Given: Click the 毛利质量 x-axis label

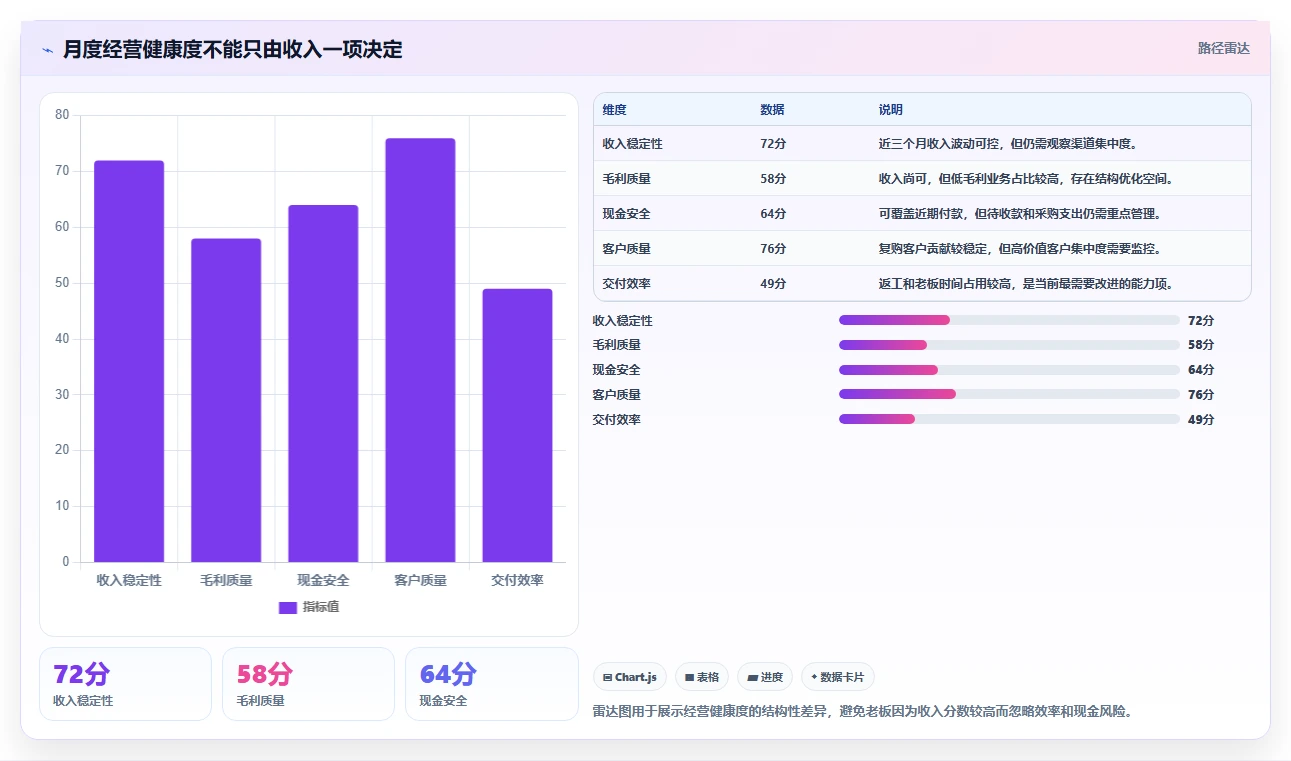Looking at the screenshot, I should click(226, 580).
